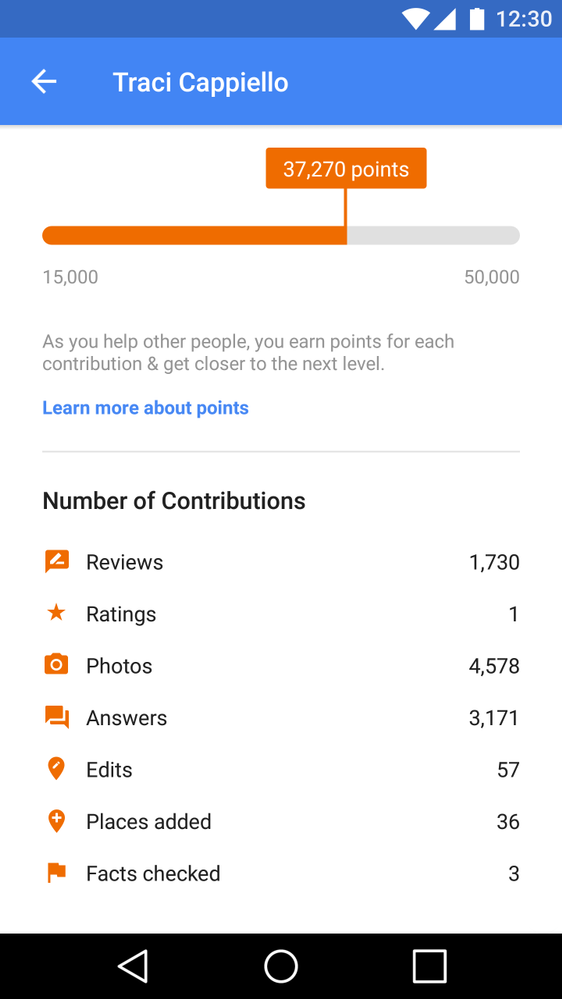
Task: Click the 37,270 points badge
Action: click(x=346, y=169)
